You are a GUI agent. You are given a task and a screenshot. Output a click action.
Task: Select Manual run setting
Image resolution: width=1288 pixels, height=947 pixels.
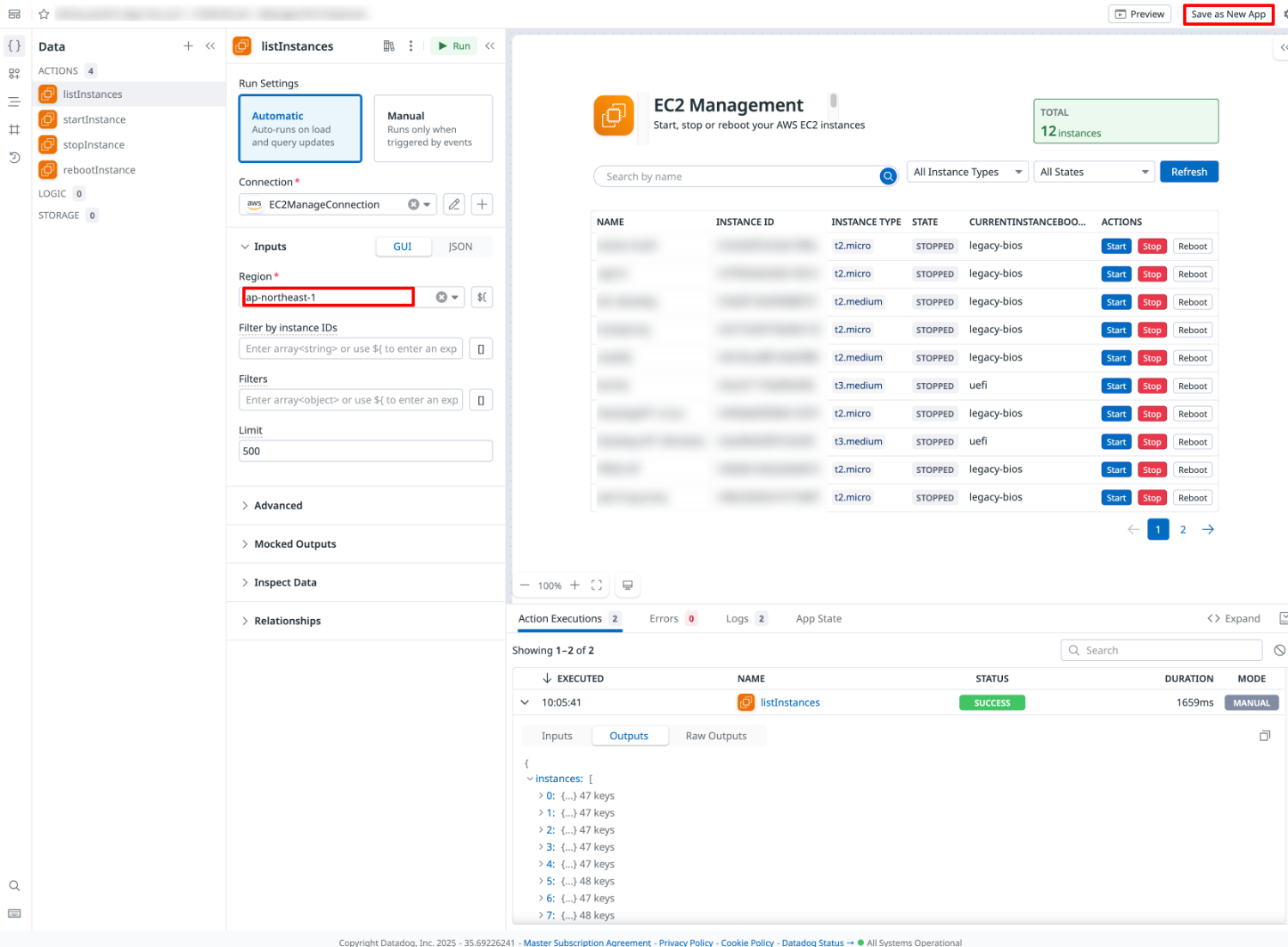coord(434,128)
